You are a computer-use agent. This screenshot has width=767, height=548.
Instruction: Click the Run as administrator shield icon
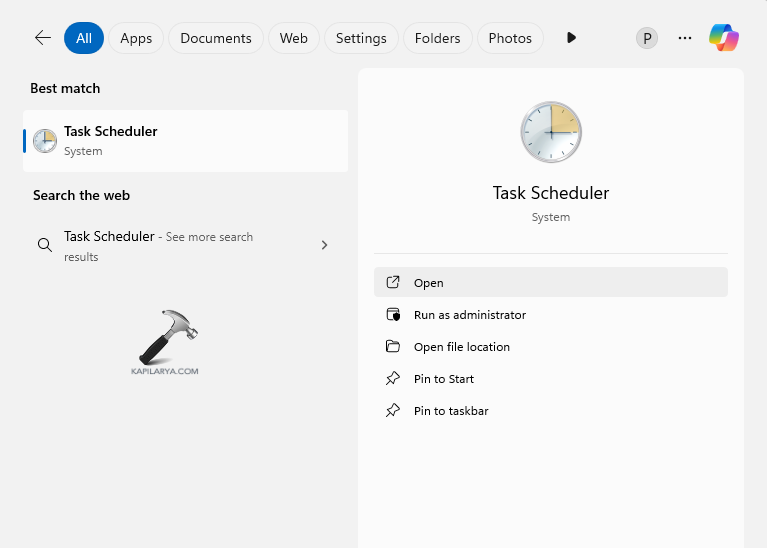[393, 315]
